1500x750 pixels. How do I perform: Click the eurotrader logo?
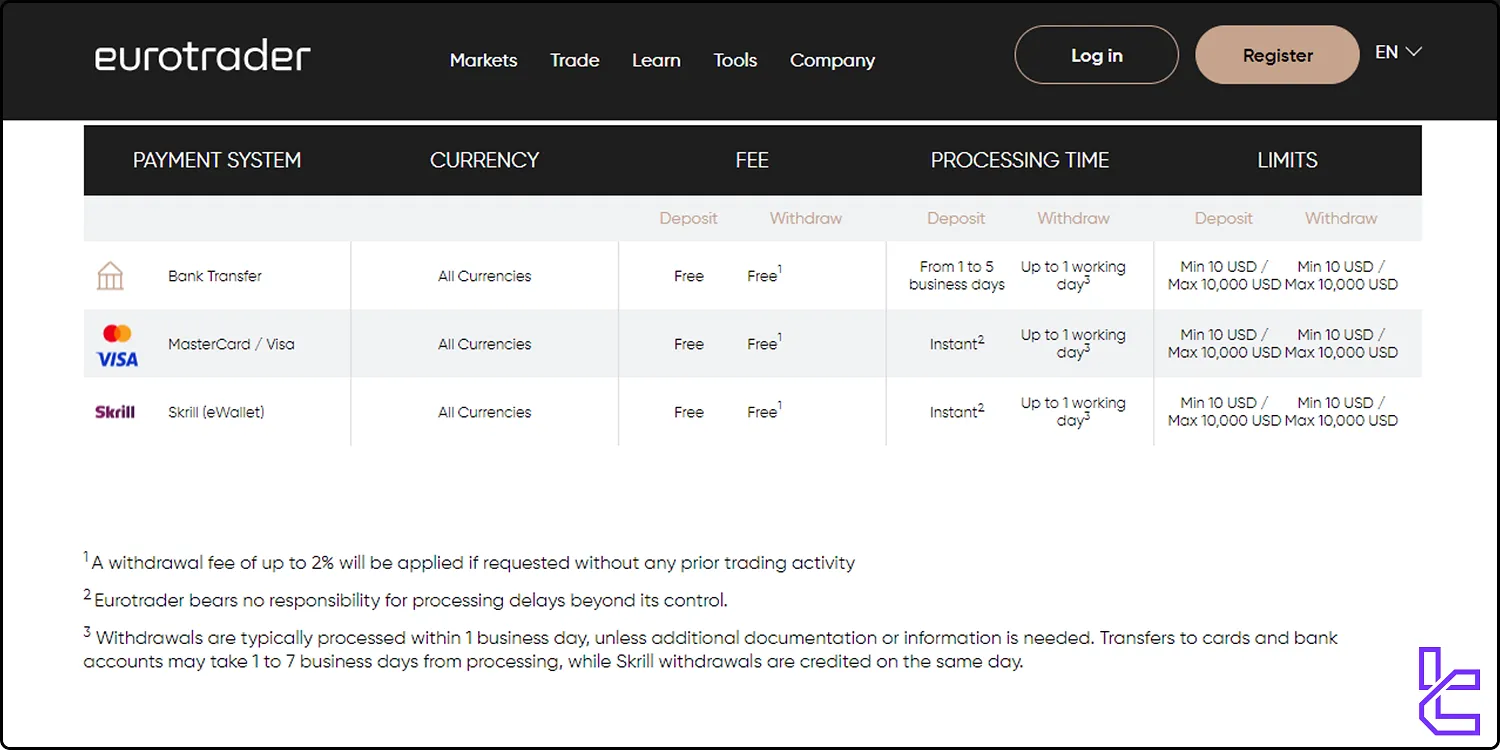(x=203, y=56)
